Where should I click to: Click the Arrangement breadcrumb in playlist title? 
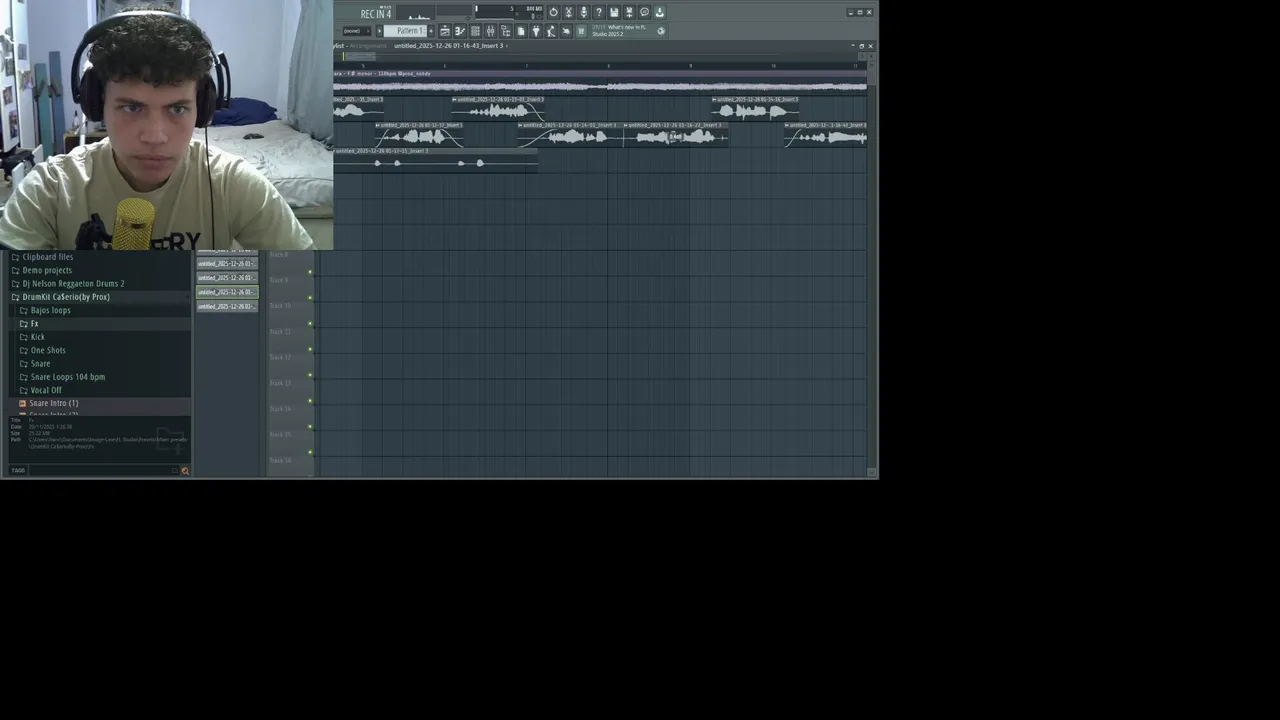click(x=367, y=46)
